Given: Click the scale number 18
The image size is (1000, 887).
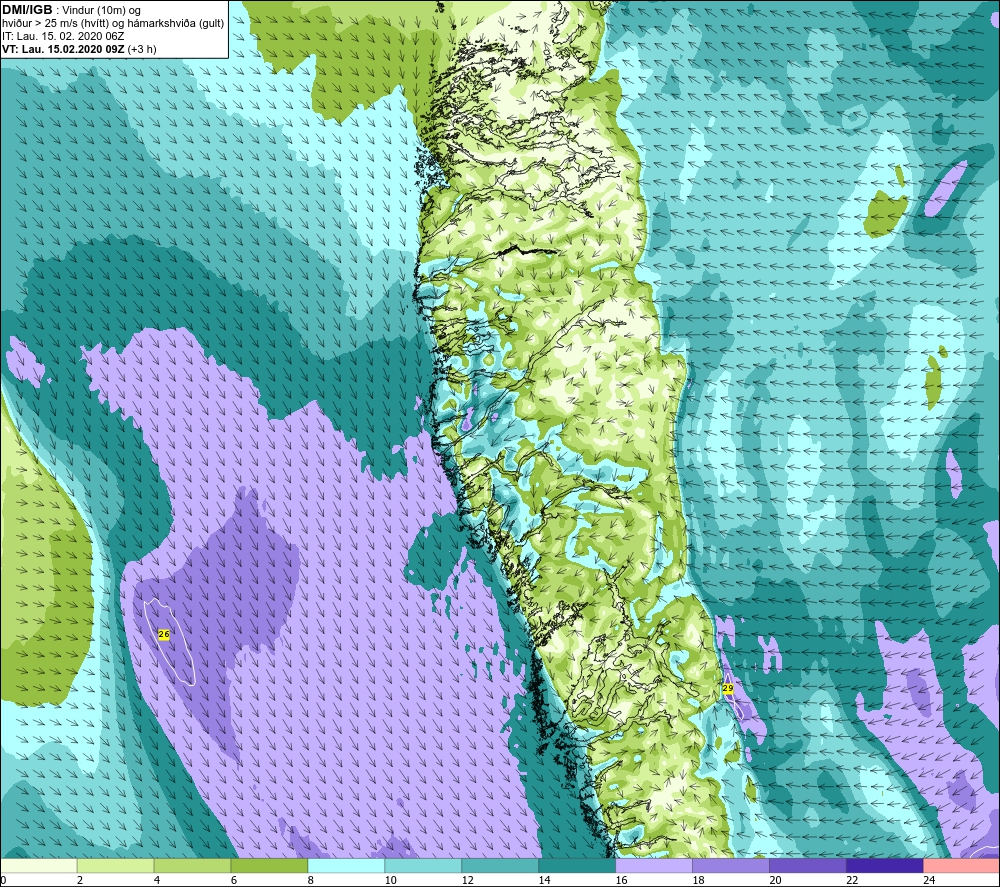Looking at the screenshot, I should click(x=698, y=881).
